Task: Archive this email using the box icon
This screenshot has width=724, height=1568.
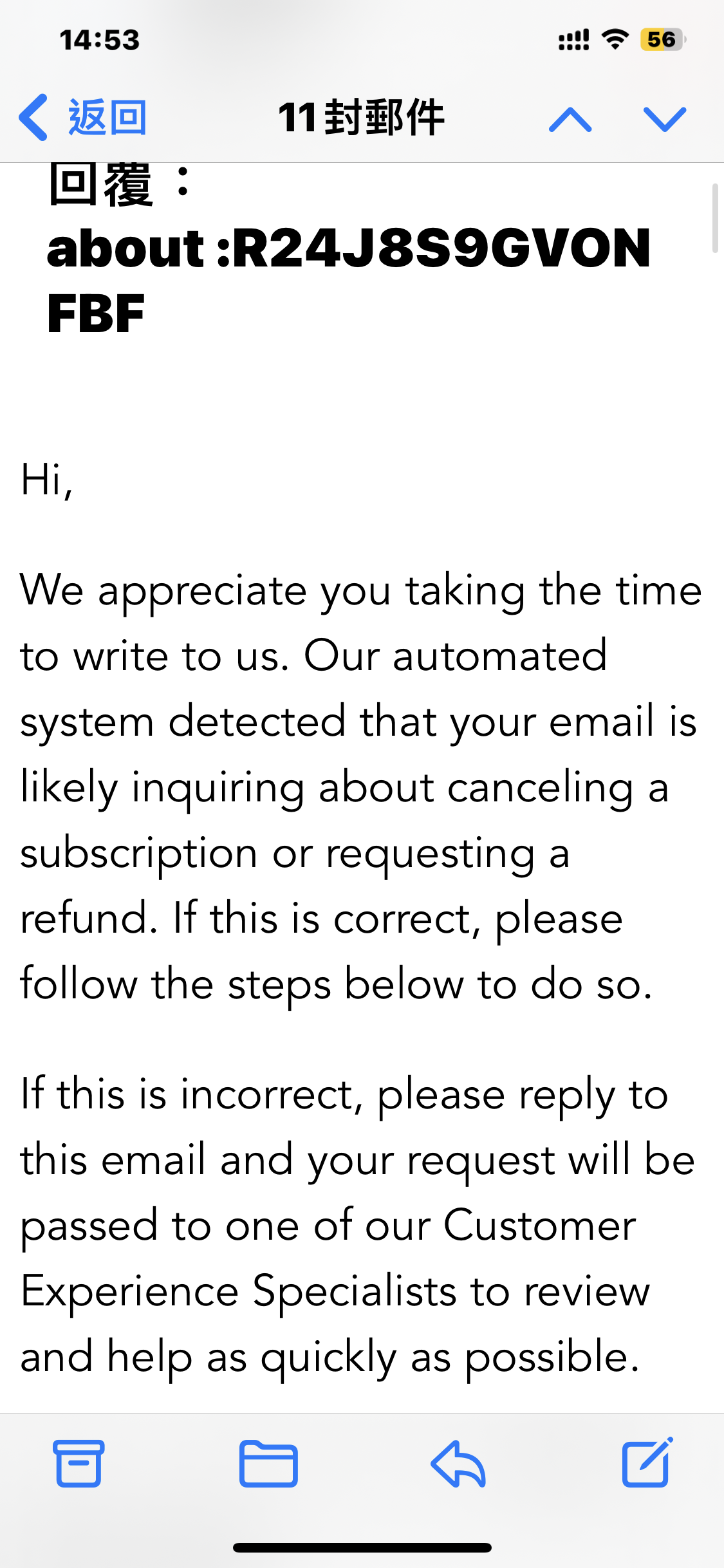Action: click(79, 1463)
